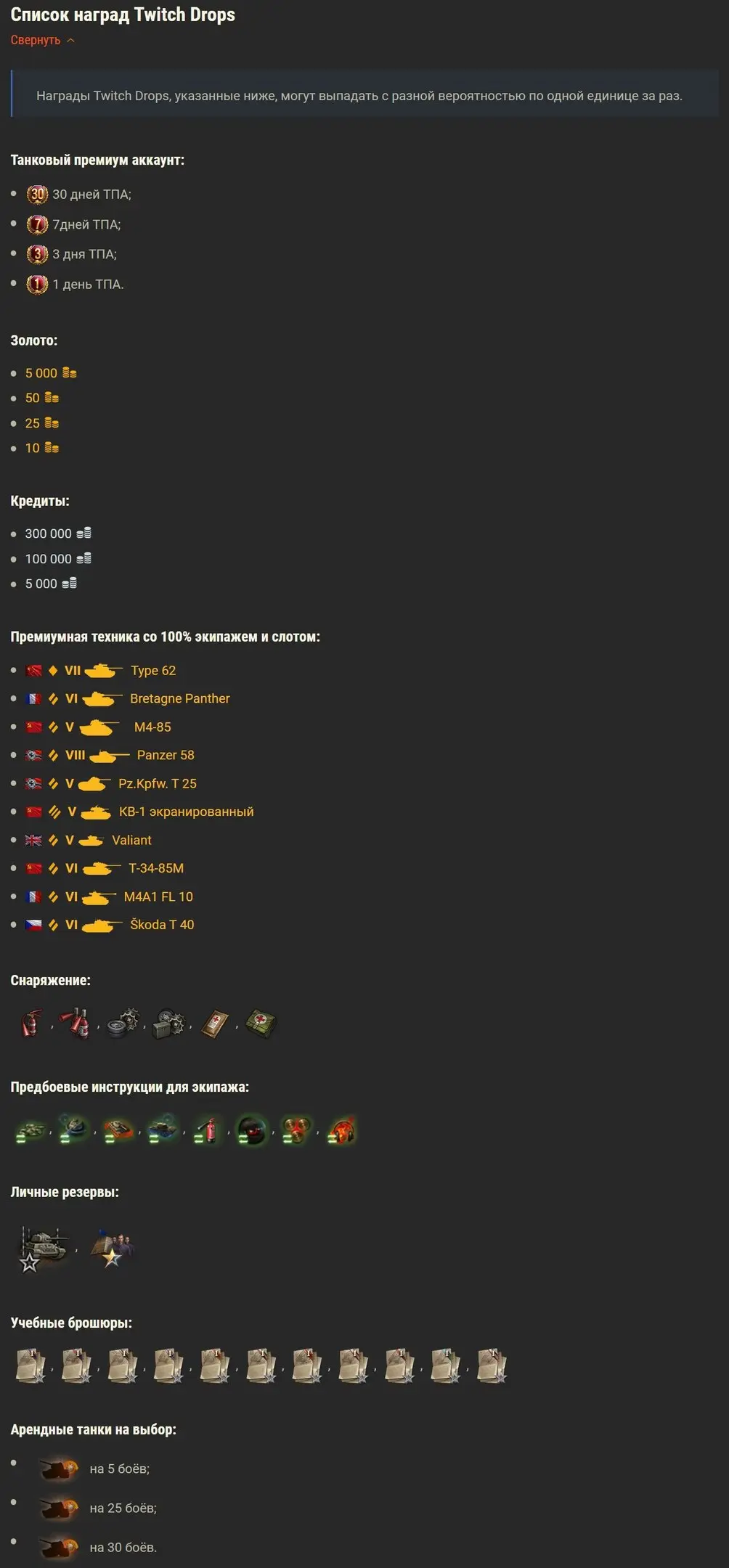
Task: Click the crew experience personal reserve icon
Action: (112, 1249)
